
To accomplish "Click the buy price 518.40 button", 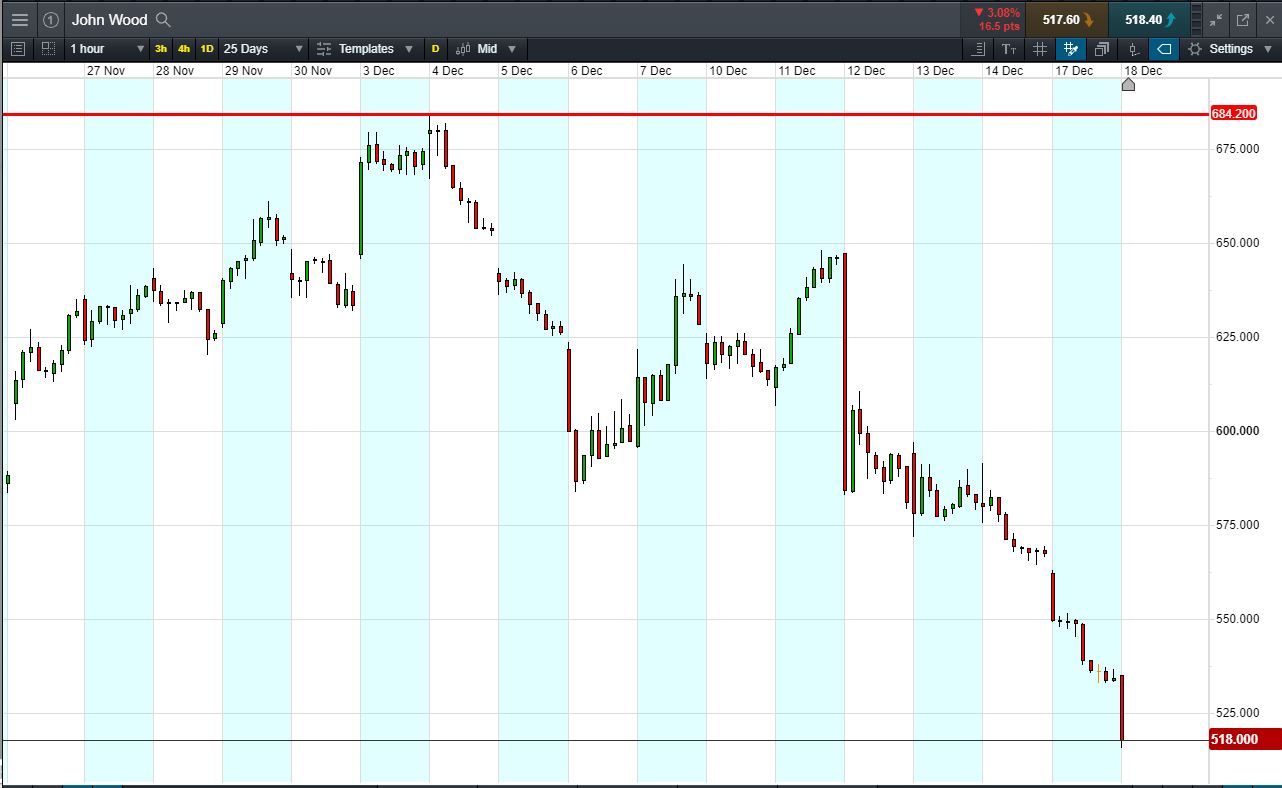I will point(1149,19).
